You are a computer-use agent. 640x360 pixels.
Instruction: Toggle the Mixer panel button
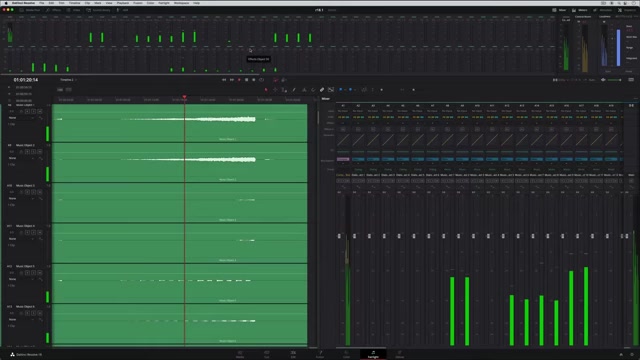[559, 10]
